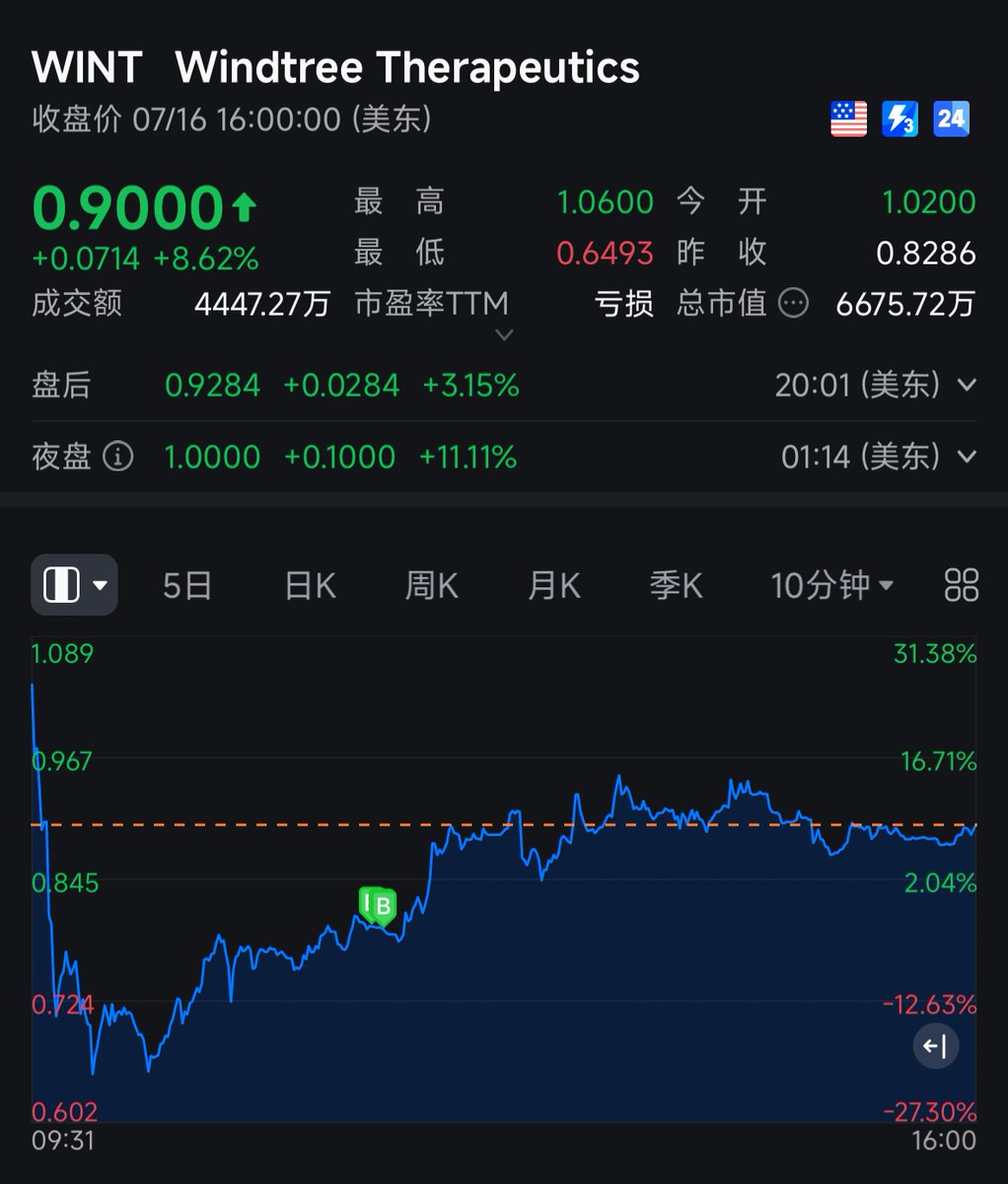This screenshot has height=1184, width=1008.
Task: Tap the lightning Level 3 quote icon
Action: 900,119
